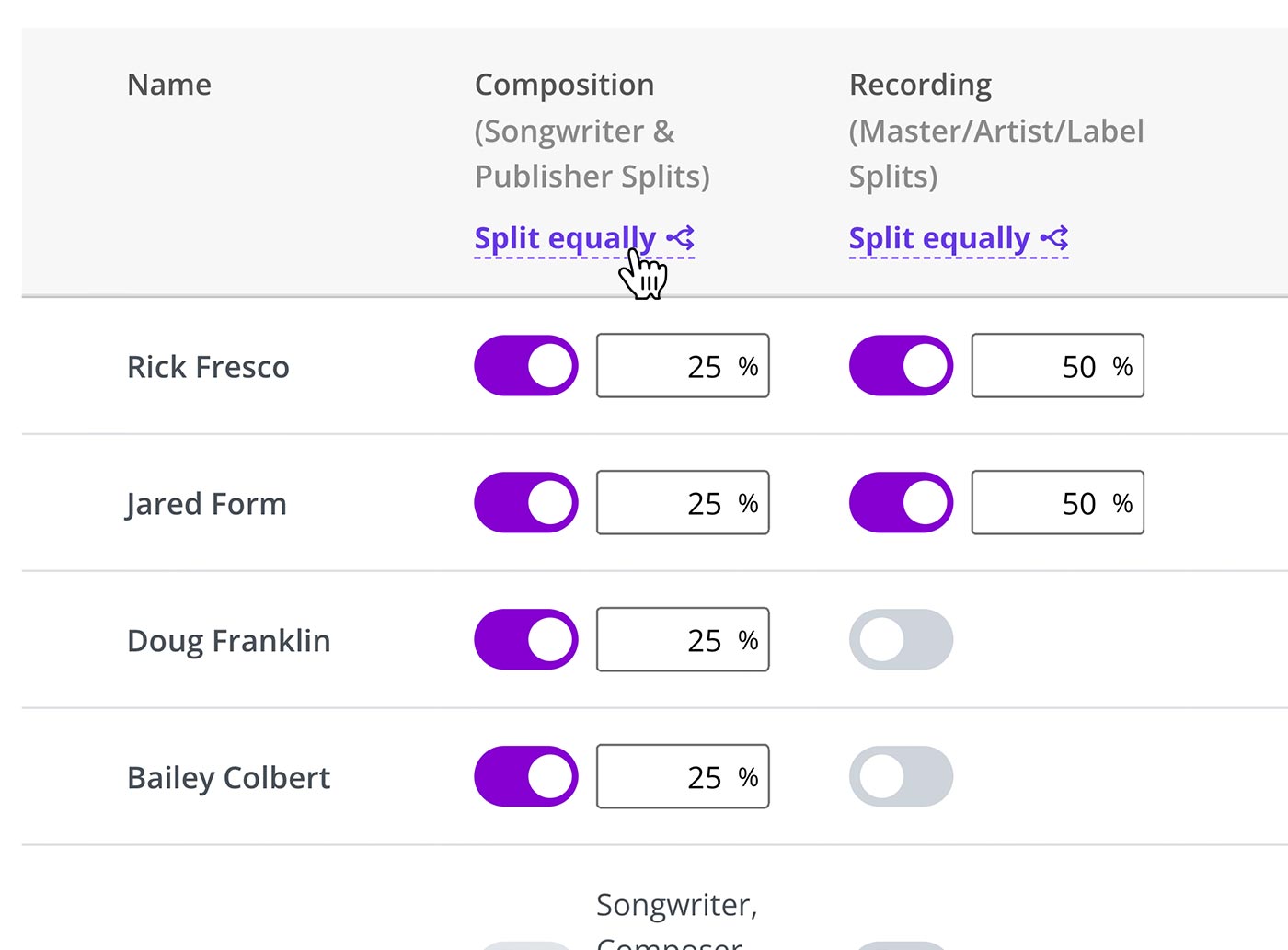Click the Composition split arrows icon
Screen dimensions: 1288x950
click(681, 238)
